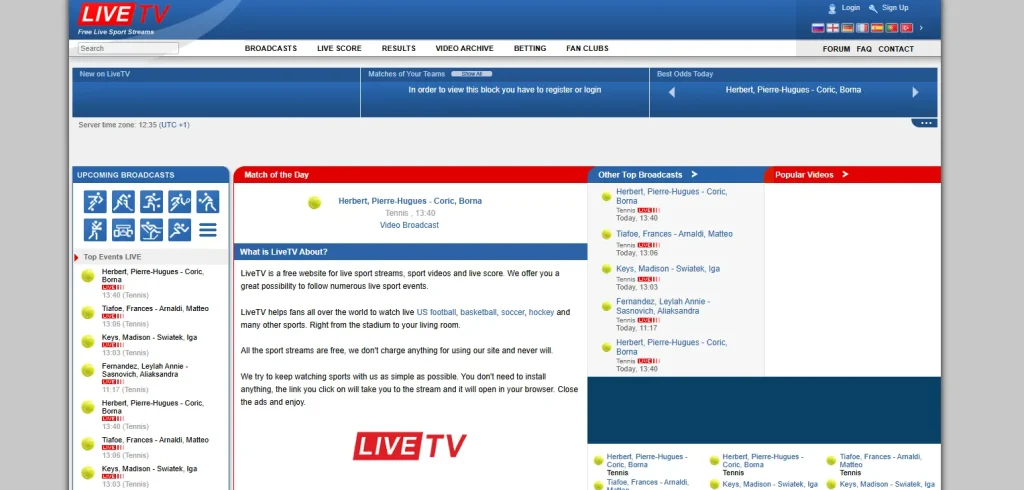Follow the US football link
Image resolution: width=1024 pixels, height=490 pixels.
436,312
